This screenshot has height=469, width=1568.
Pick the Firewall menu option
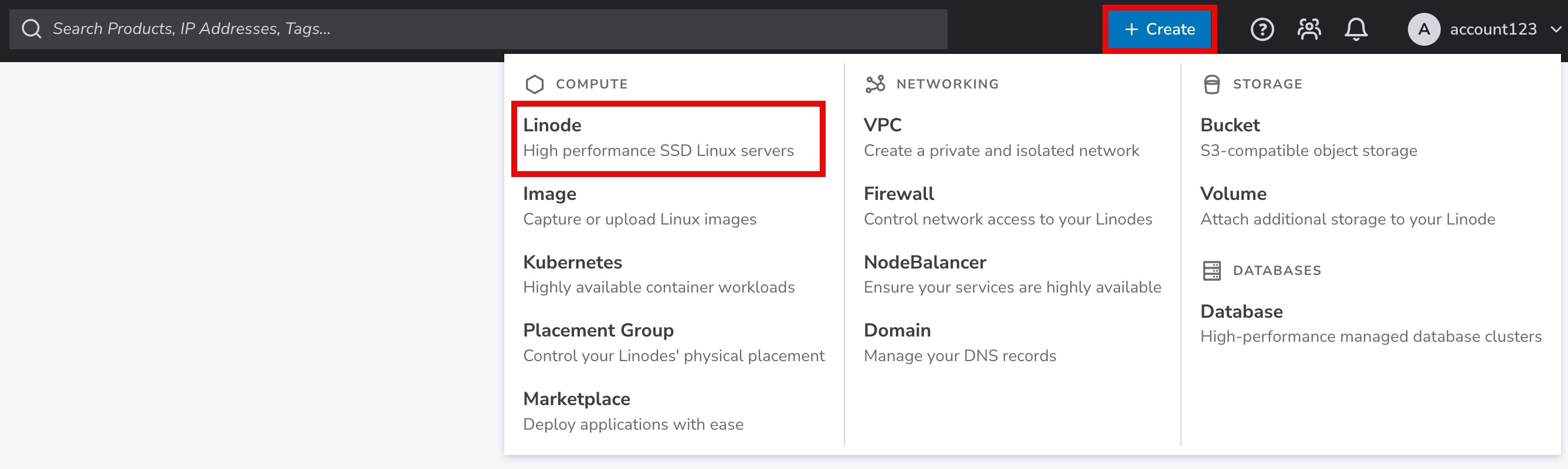tap(1007, 206)
